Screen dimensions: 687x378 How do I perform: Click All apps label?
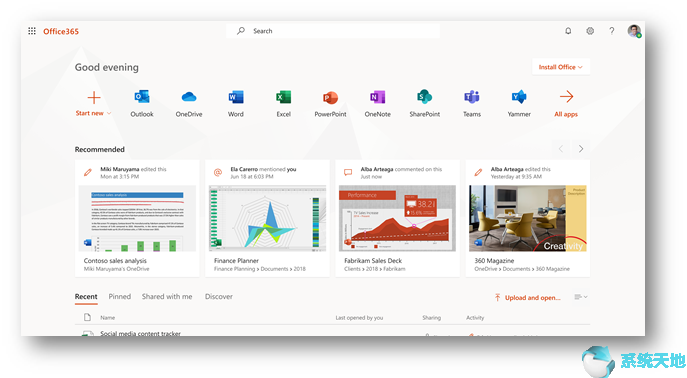pyautogui.click(x=566, y=114)
